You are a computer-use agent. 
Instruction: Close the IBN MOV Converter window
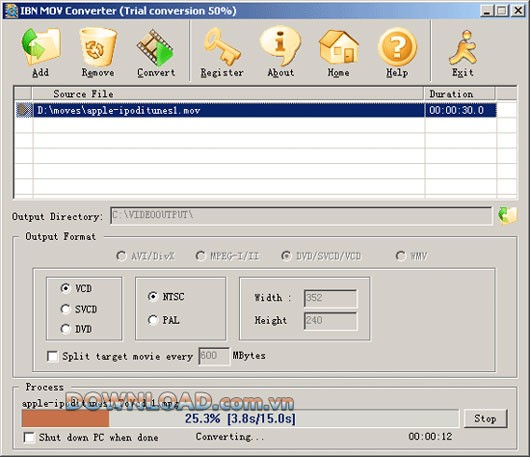coord(518,11)
